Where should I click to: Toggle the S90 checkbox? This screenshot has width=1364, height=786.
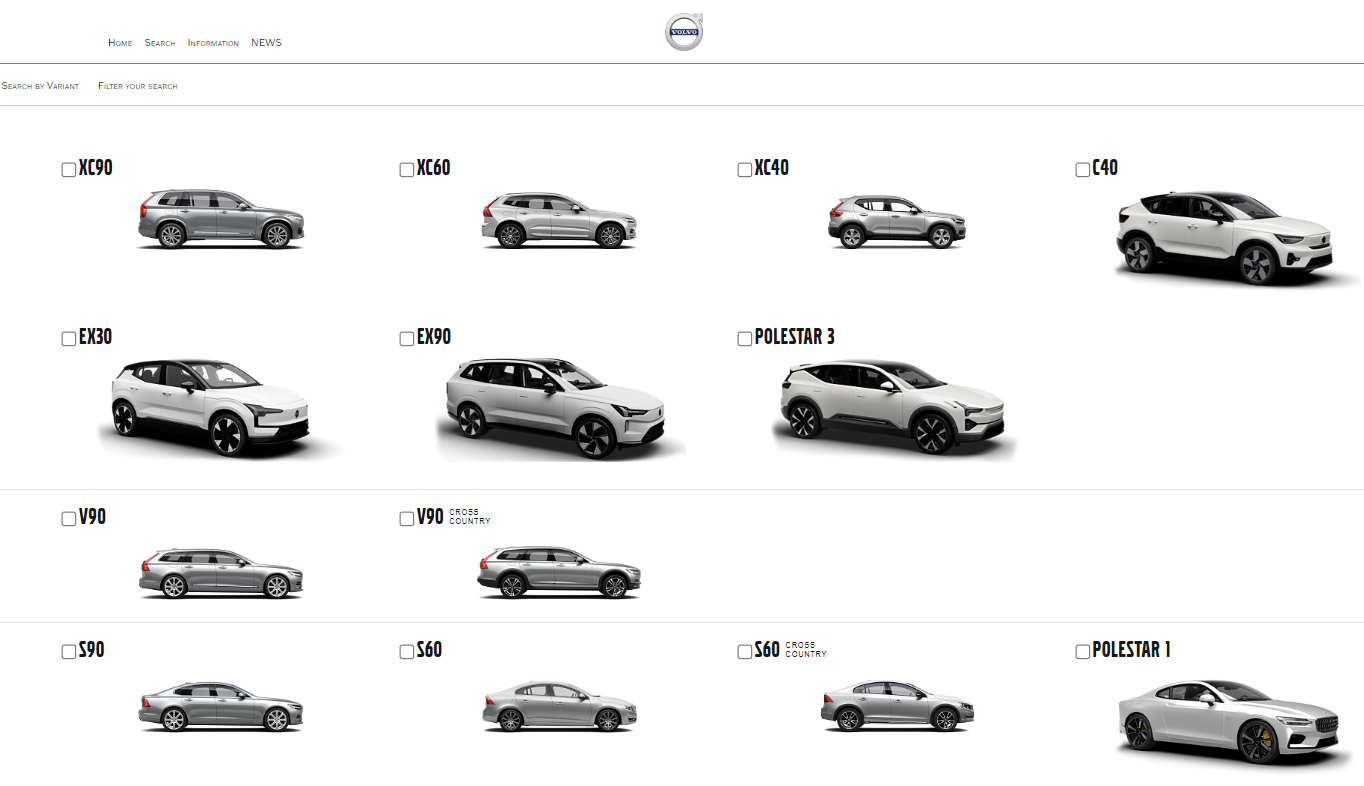tap(69, 652)
